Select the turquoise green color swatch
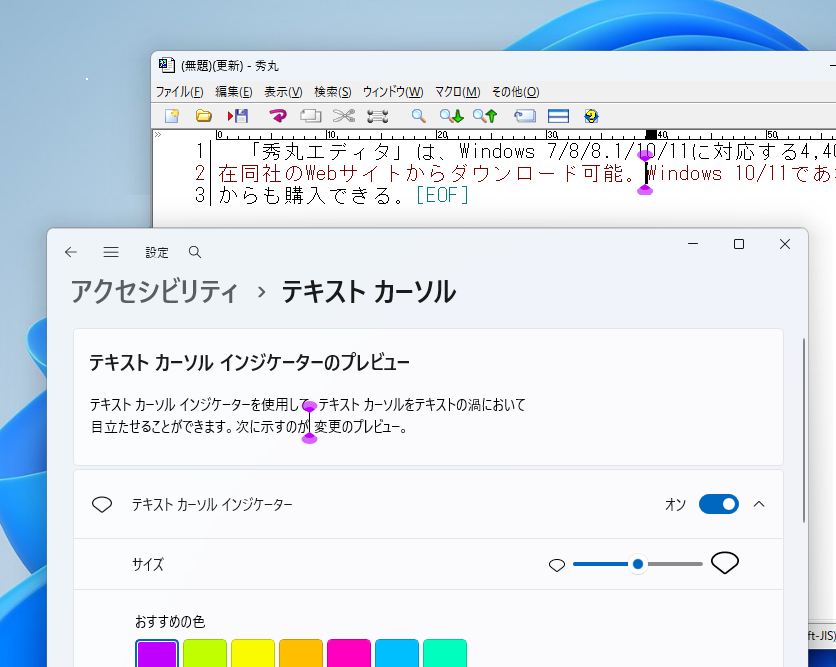The height and width of the screenshot is (667, 836). point(445,654)
